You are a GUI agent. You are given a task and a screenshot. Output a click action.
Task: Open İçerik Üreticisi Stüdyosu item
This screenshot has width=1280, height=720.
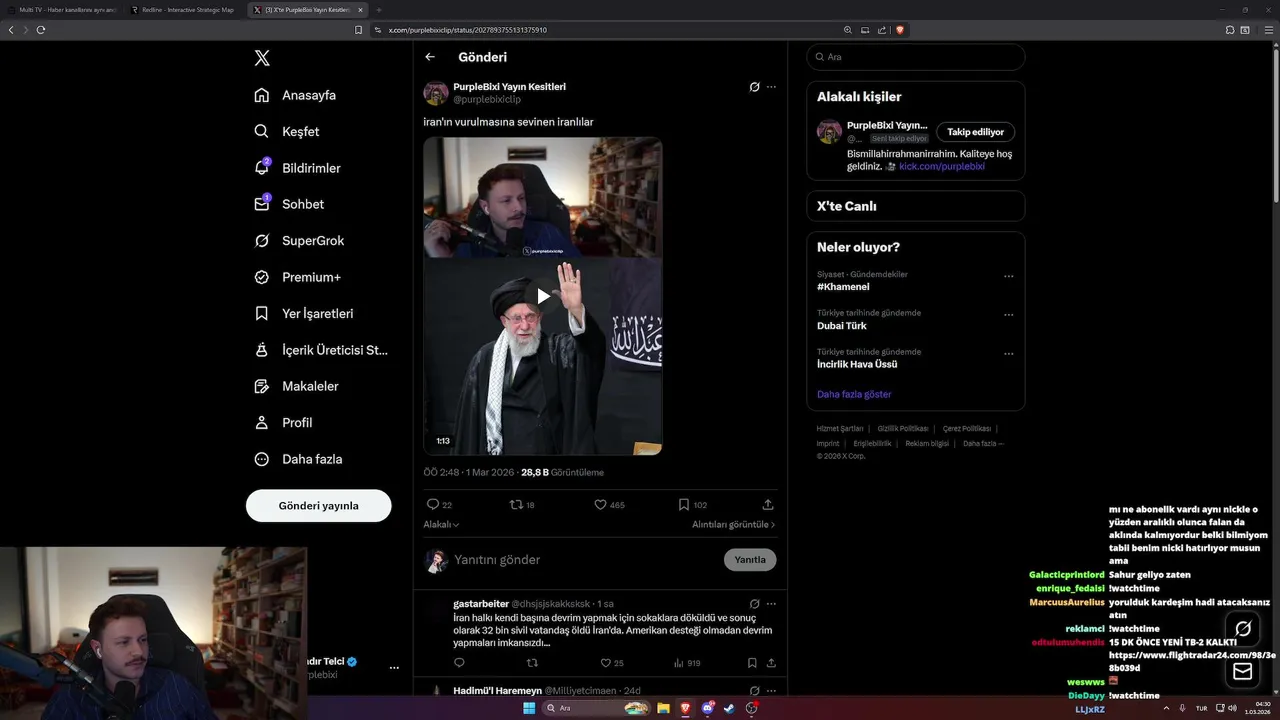click(320, 350)
